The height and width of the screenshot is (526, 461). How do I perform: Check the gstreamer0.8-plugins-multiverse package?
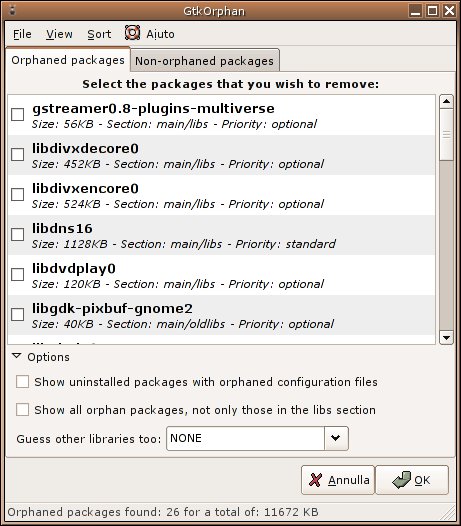click(x=17, y=114)
